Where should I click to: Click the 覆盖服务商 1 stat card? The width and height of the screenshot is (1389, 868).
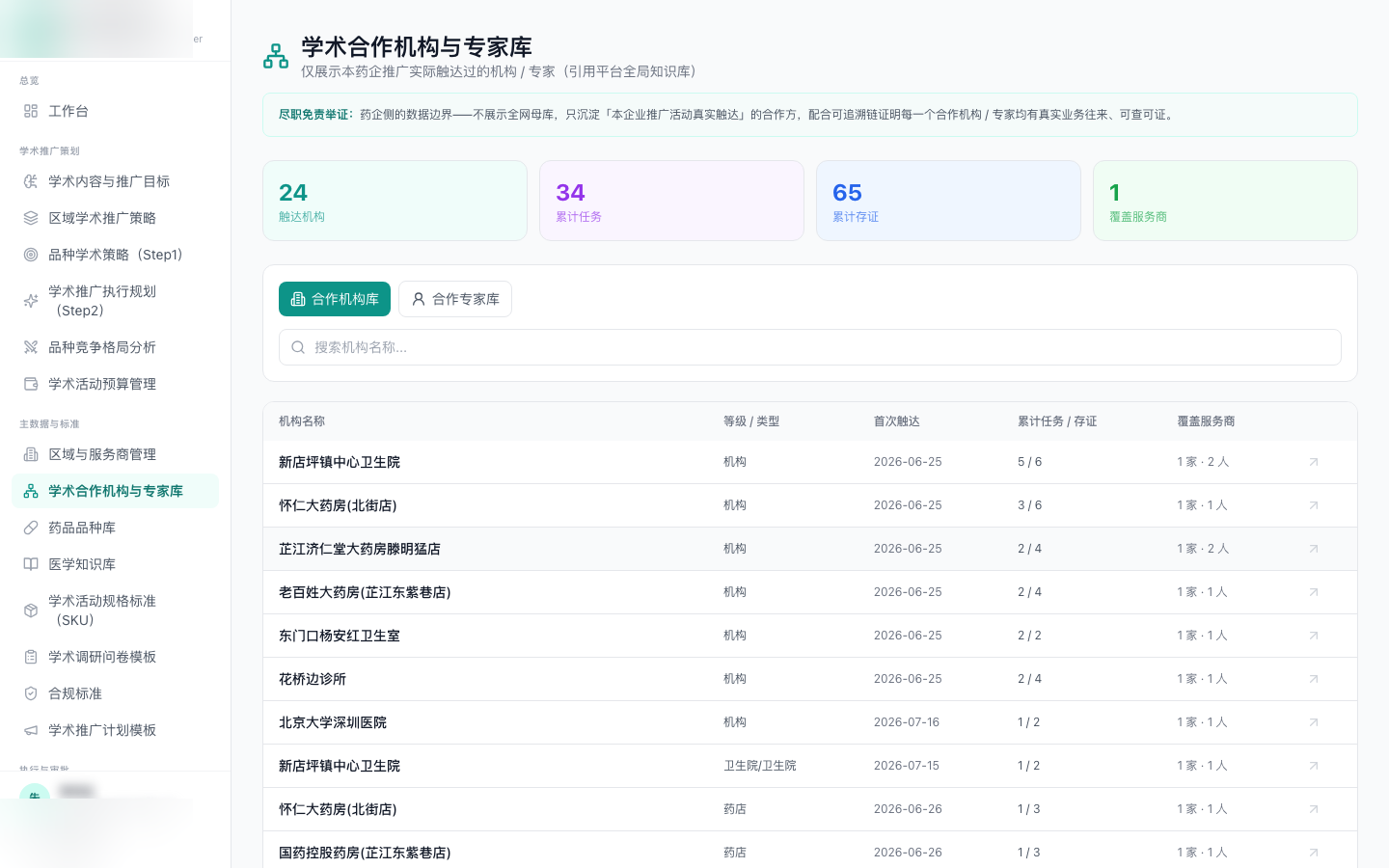[x=1225, y=201]
